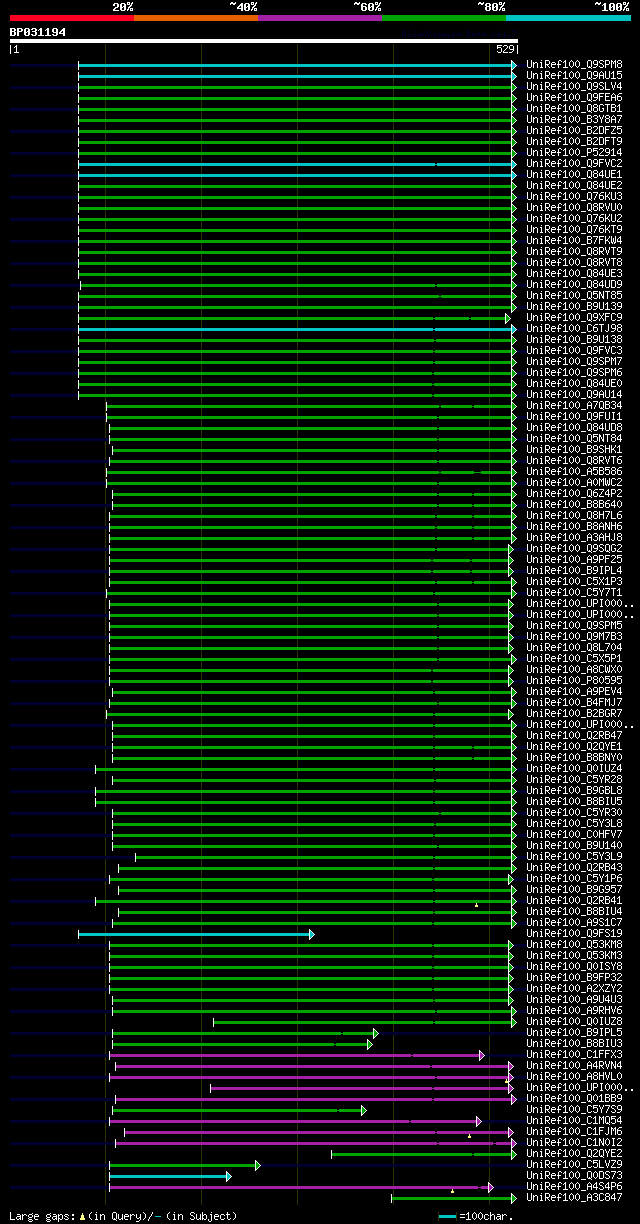The height and width of the screenshot is (1224, 640).
Task: Open hit UniRef100_Q2RB47
Action: [x=574, y=735]
